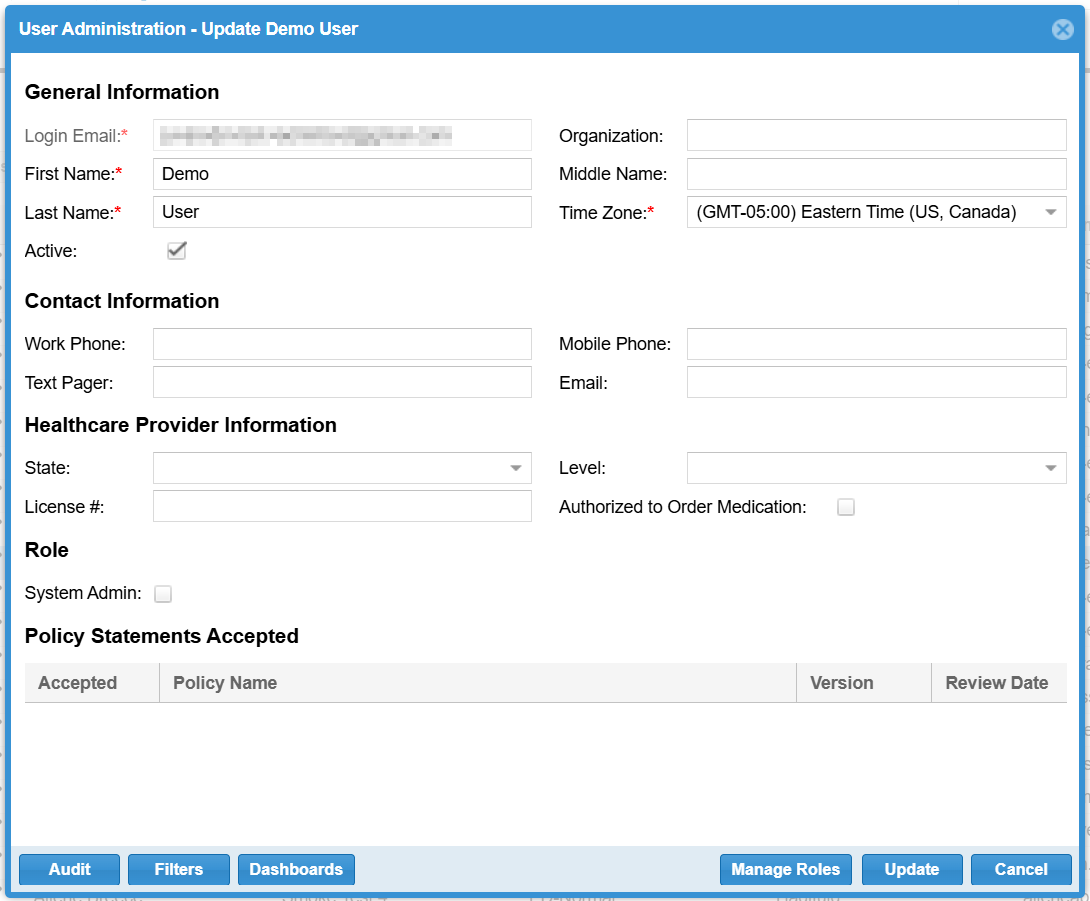This screenshot has height=901, width=1090.
Task: Check the System Admin checkbox
Action: pos(163,594)
